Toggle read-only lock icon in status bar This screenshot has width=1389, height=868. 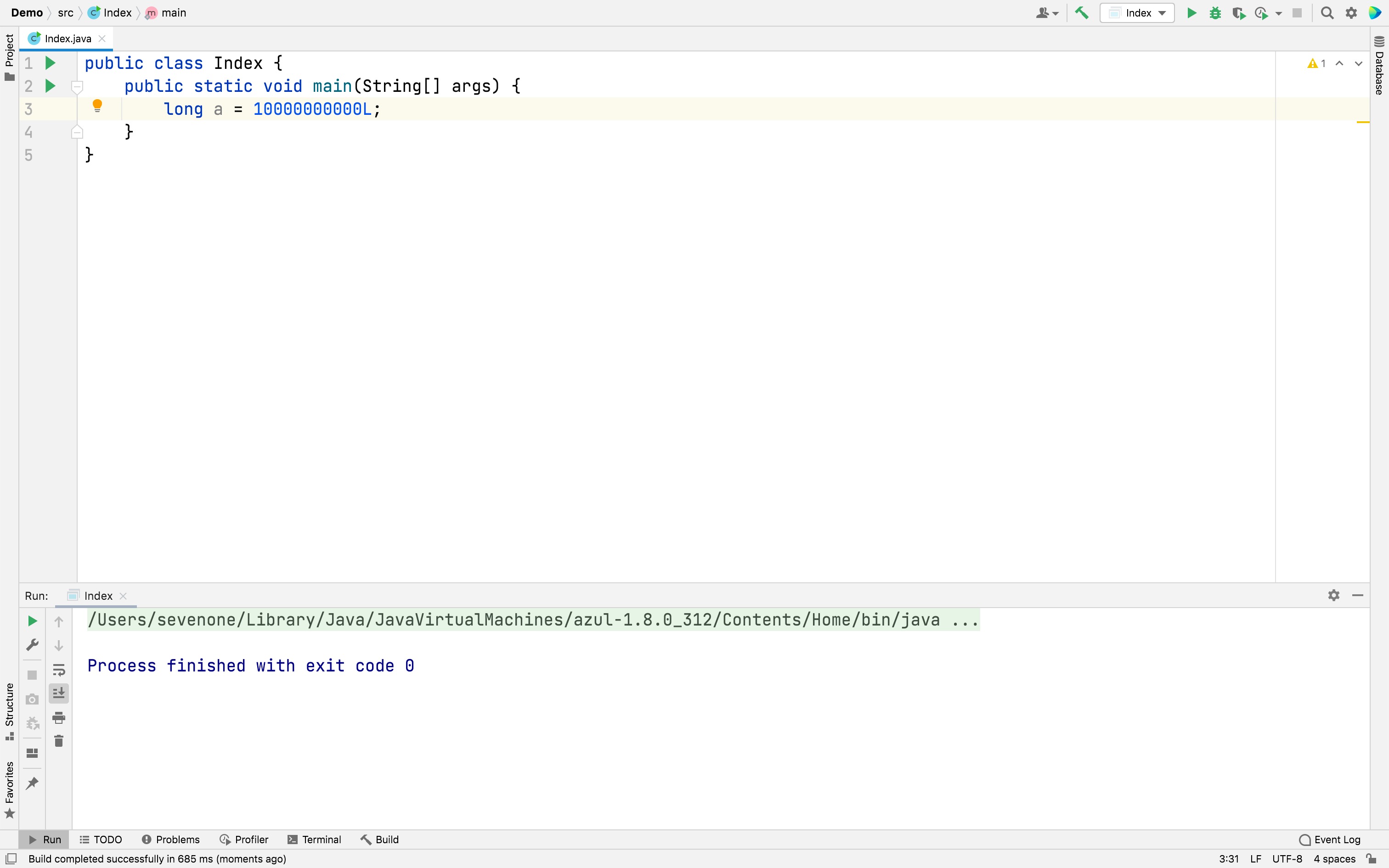[1371, 858]
